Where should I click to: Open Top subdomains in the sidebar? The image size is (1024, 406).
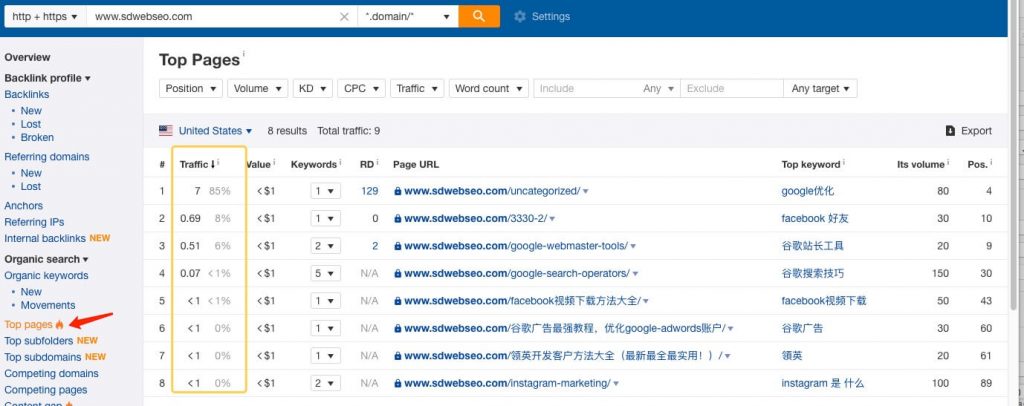(x=43, y=357)
